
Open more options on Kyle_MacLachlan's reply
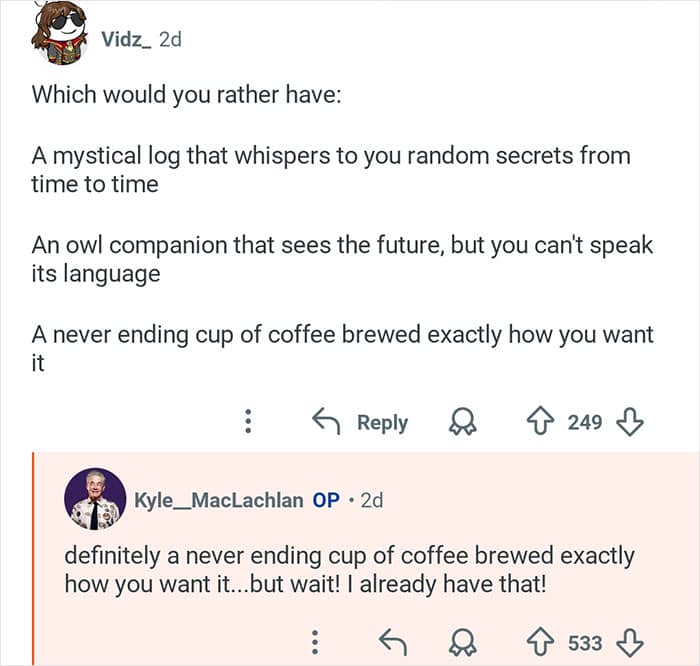(315, 640)
